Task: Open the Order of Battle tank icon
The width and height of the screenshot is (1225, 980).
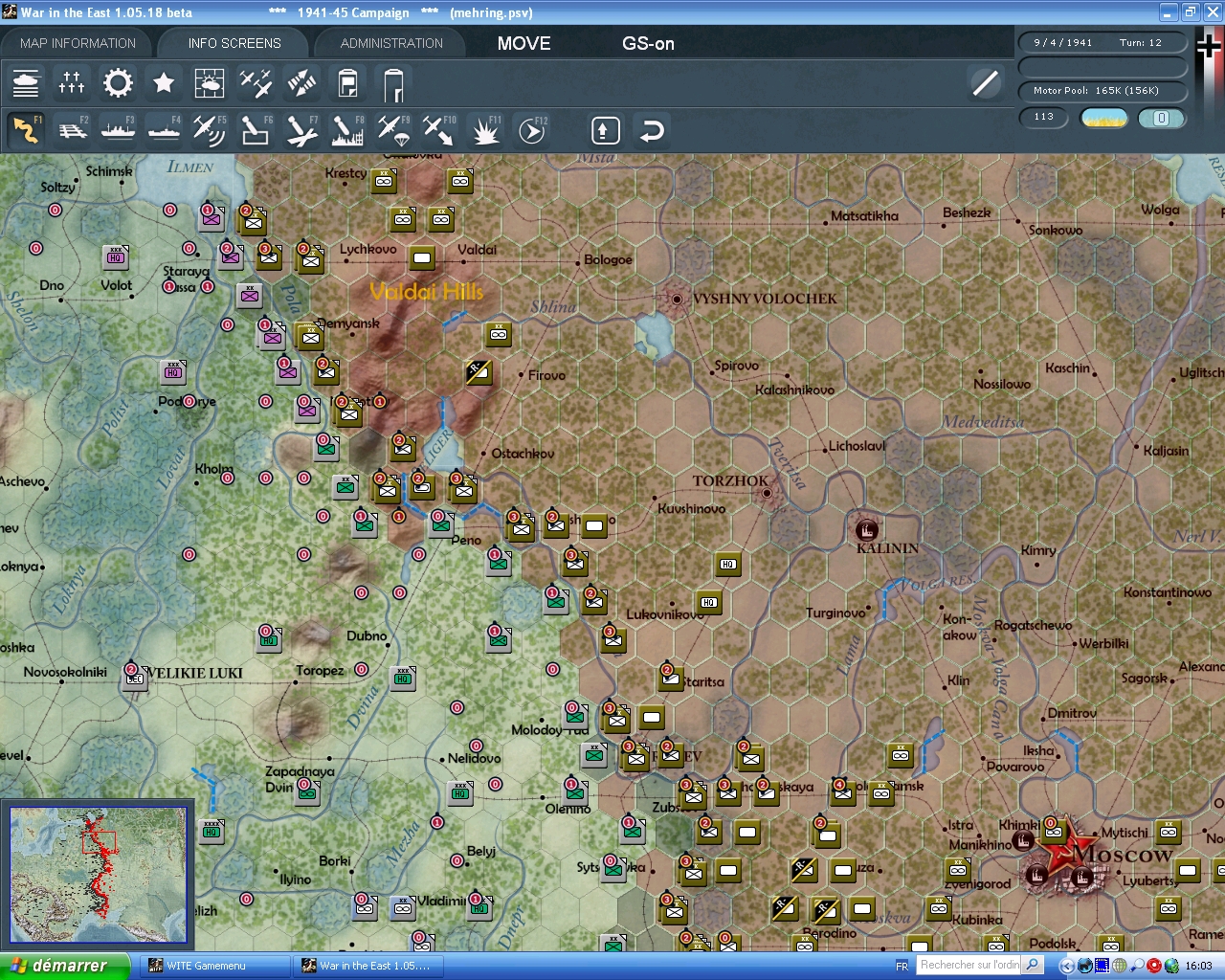Action: 26,84
